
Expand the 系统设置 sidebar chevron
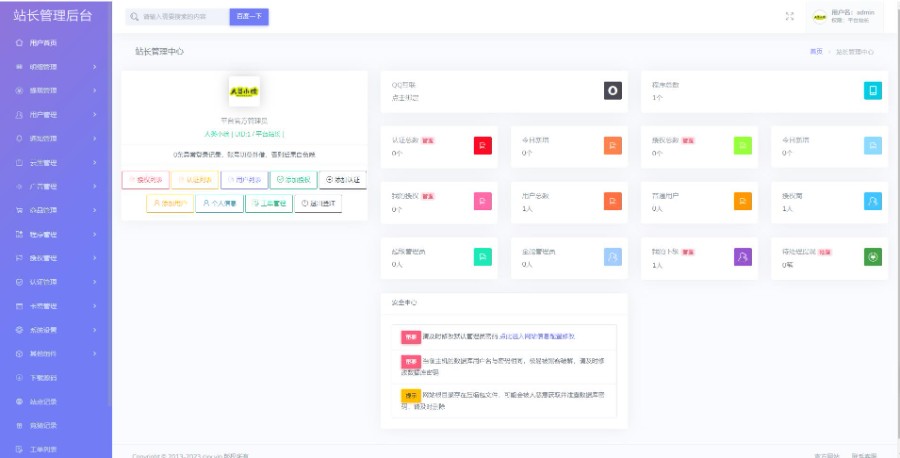coord(95,330)
